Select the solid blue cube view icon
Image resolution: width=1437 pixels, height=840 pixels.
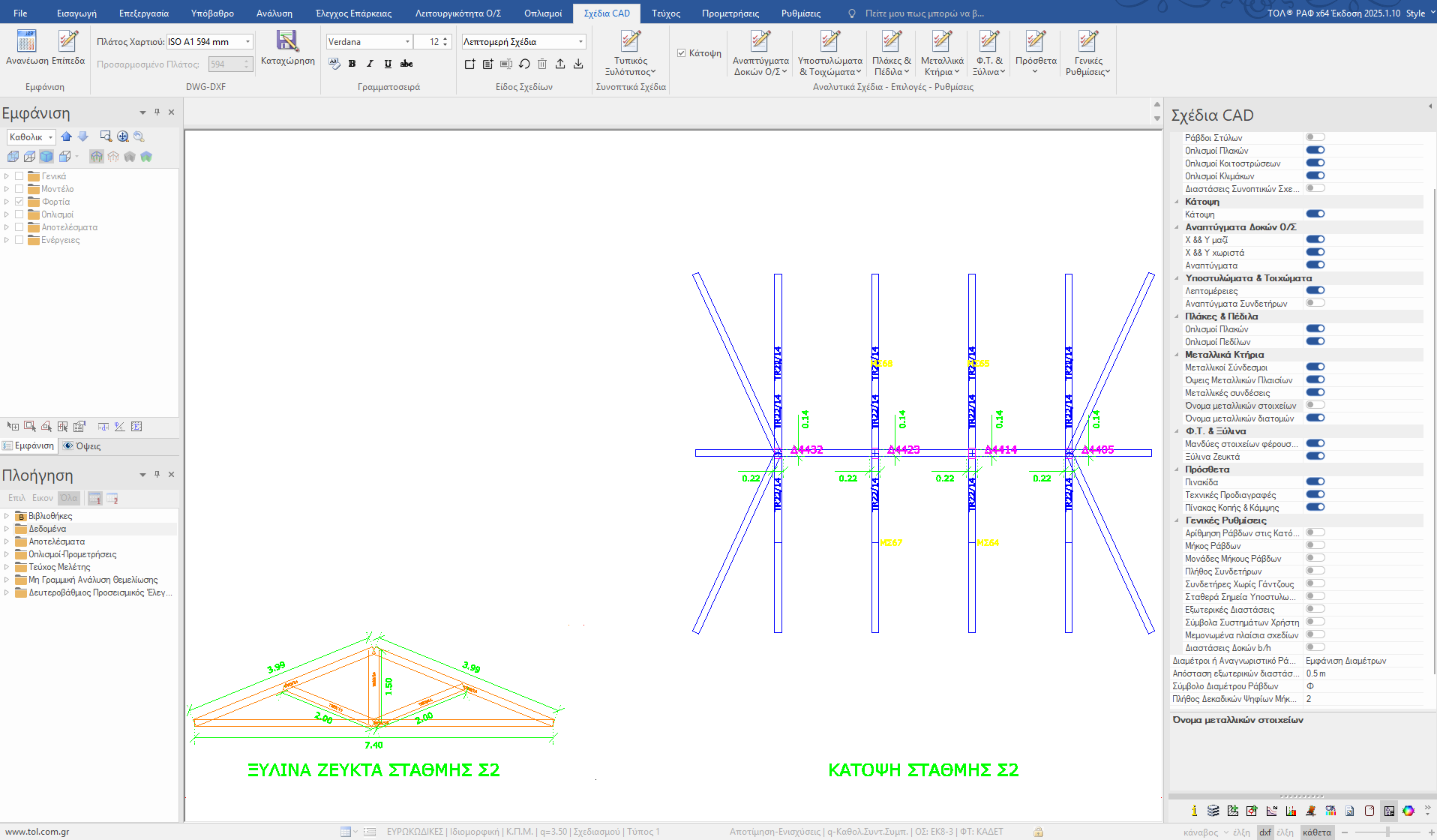pos(46,157)
